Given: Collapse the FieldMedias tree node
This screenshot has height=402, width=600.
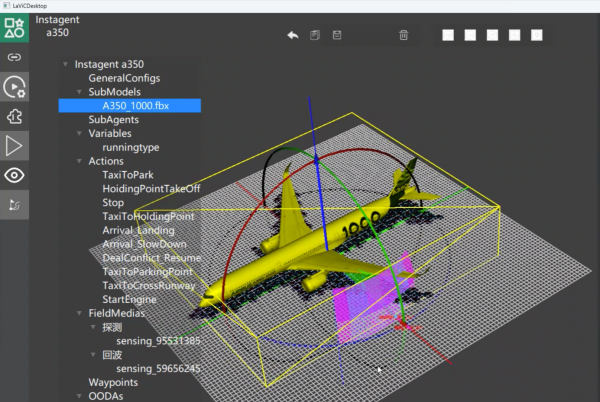Looking at the screenshot, I should point(79,313).
